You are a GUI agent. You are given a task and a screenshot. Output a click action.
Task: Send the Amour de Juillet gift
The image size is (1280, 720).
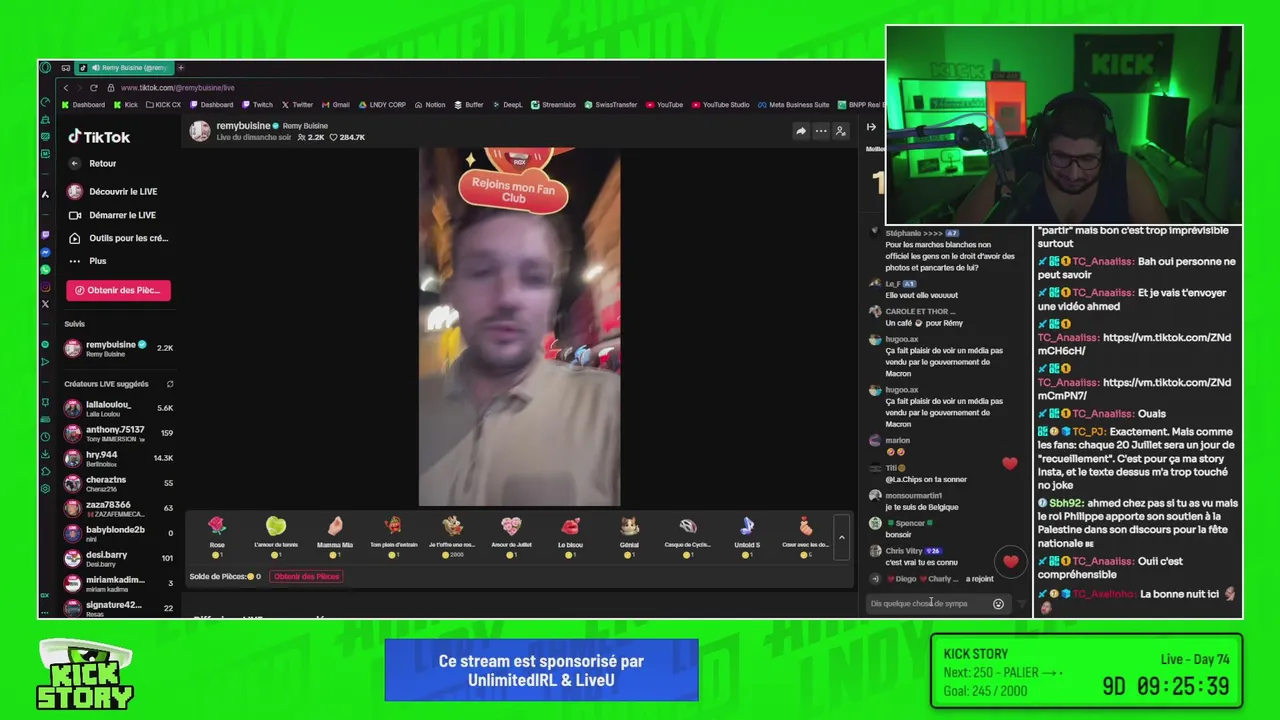point(511,537)
